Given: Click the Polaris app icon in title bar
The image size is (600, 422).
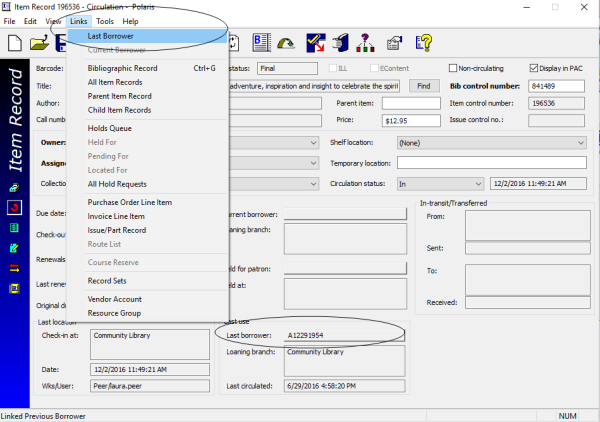Looking at the screenshot, I should point(6,7).
